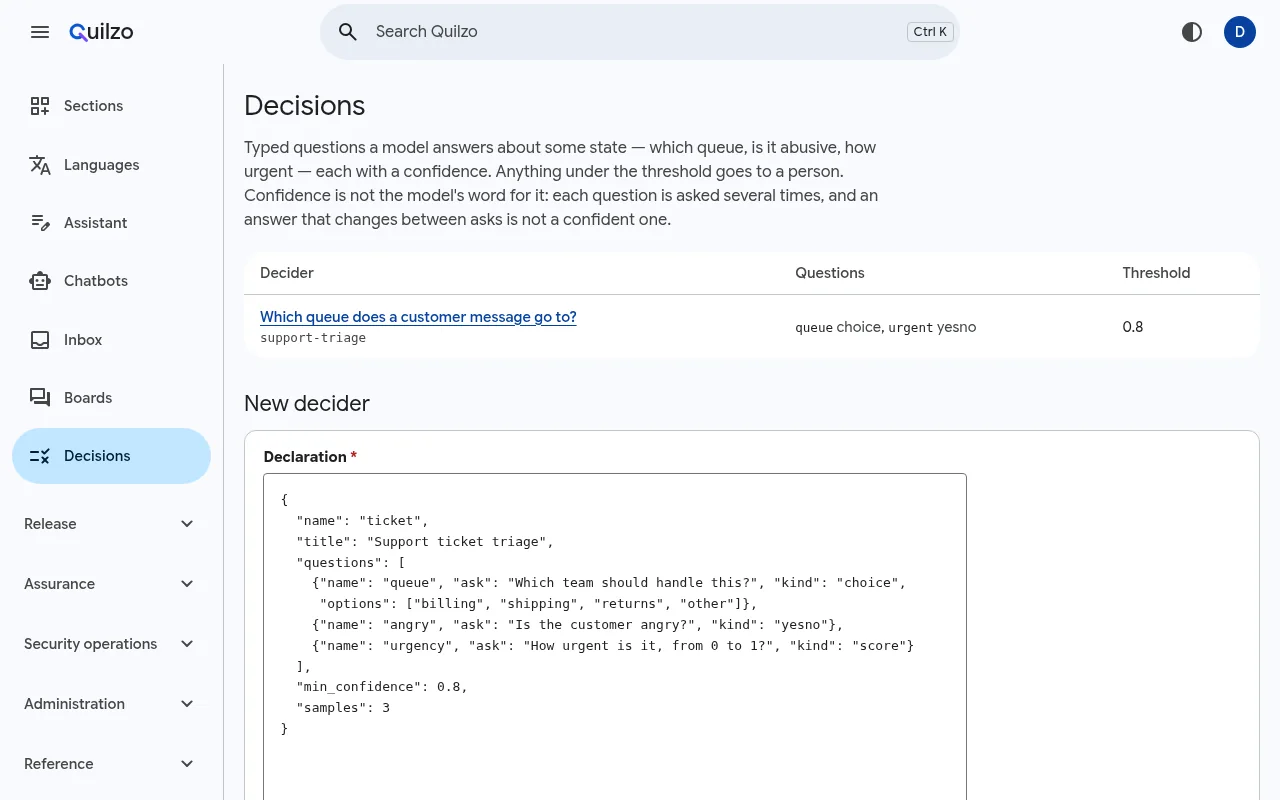This screenshot has width=1280, height=800.
Task: Click the Decider column header
Action: [x=287, y=273]
